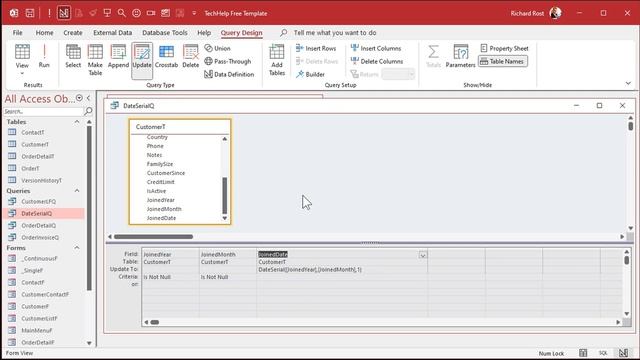
Task: Choose the Delete query type
Action: [191, 56]
